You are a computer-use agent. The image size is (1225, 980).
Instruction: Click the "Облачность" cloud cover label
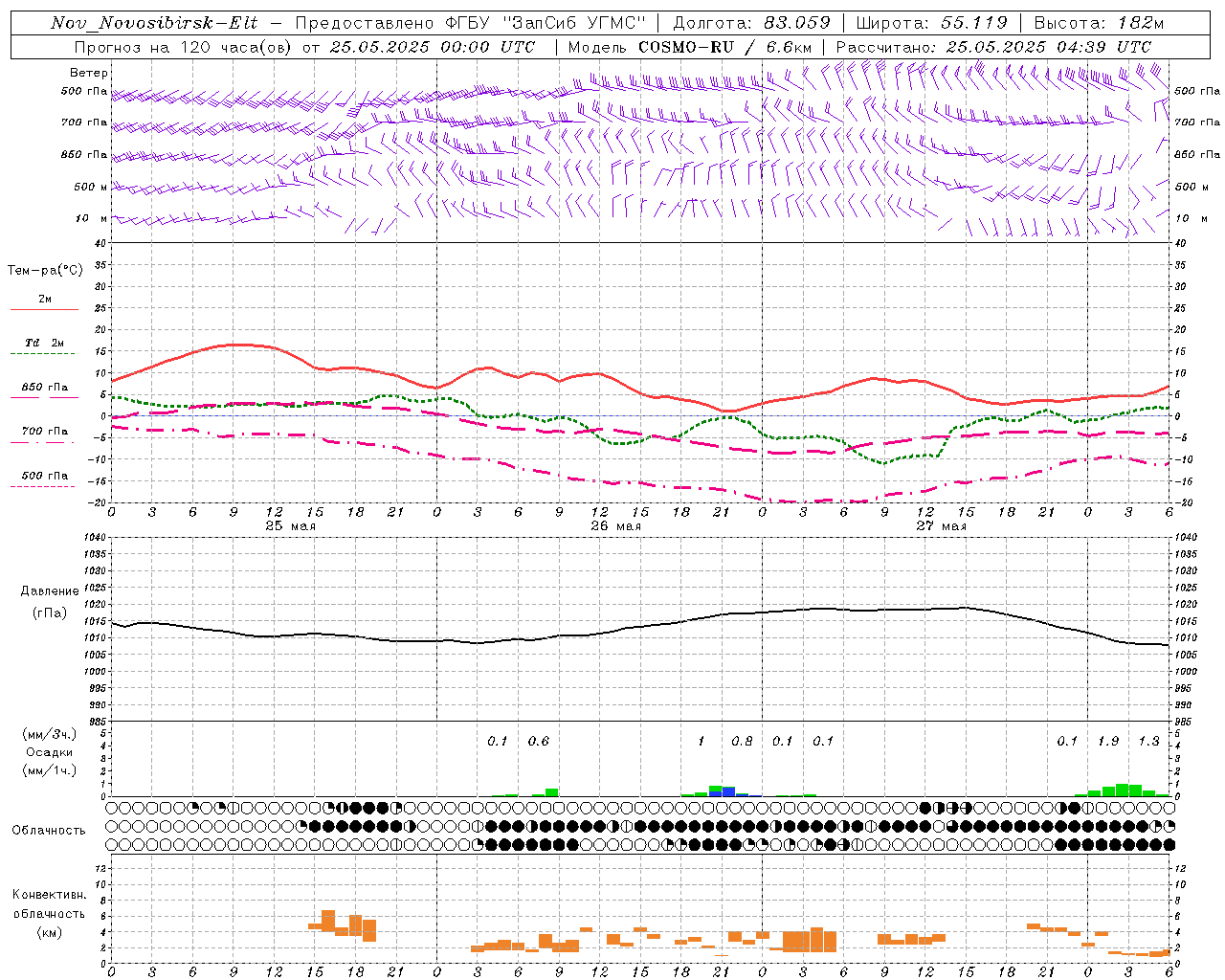click(x=49, y=831)
